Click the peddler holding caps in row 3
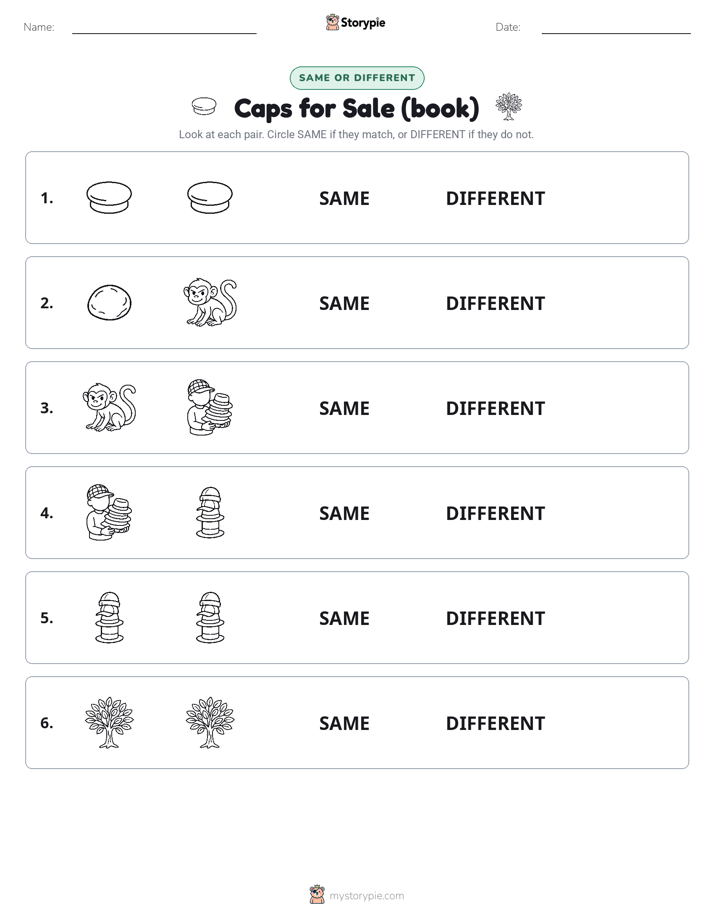The image size is (714, 924). 210,407
